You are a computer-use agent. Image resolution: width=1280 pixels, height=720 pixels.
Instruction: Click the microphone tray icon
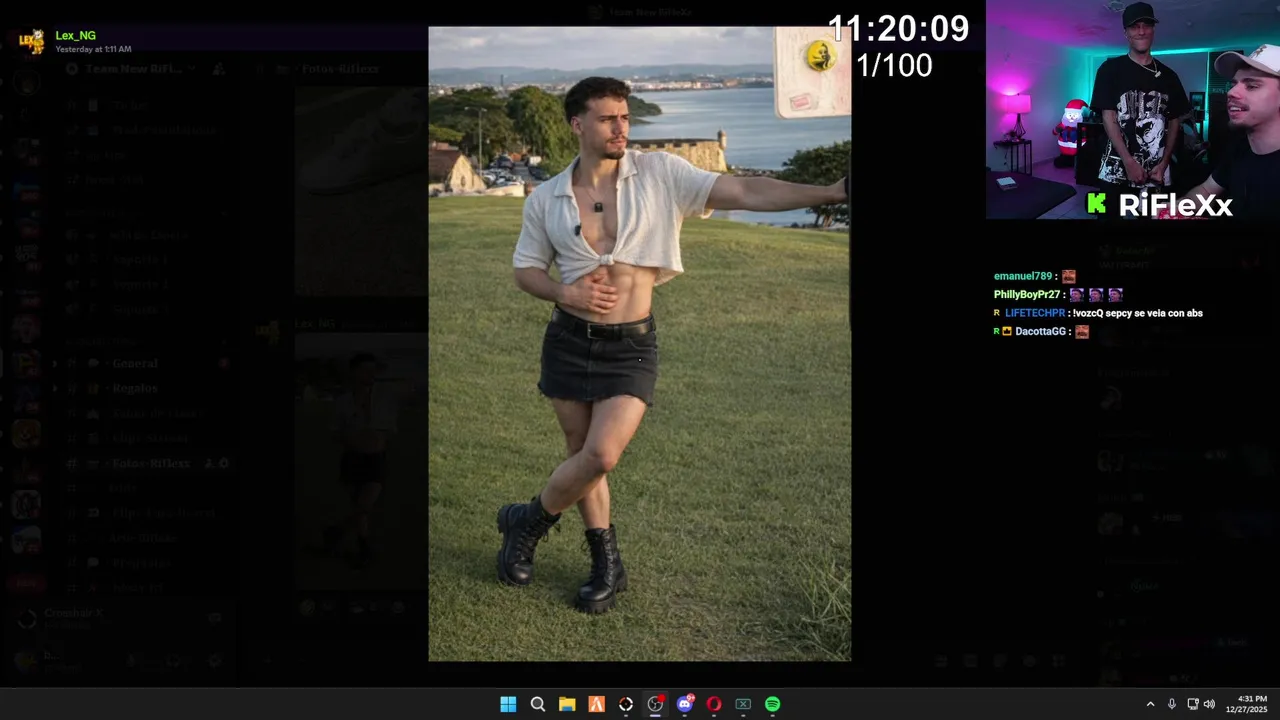tap(1172, 704)
